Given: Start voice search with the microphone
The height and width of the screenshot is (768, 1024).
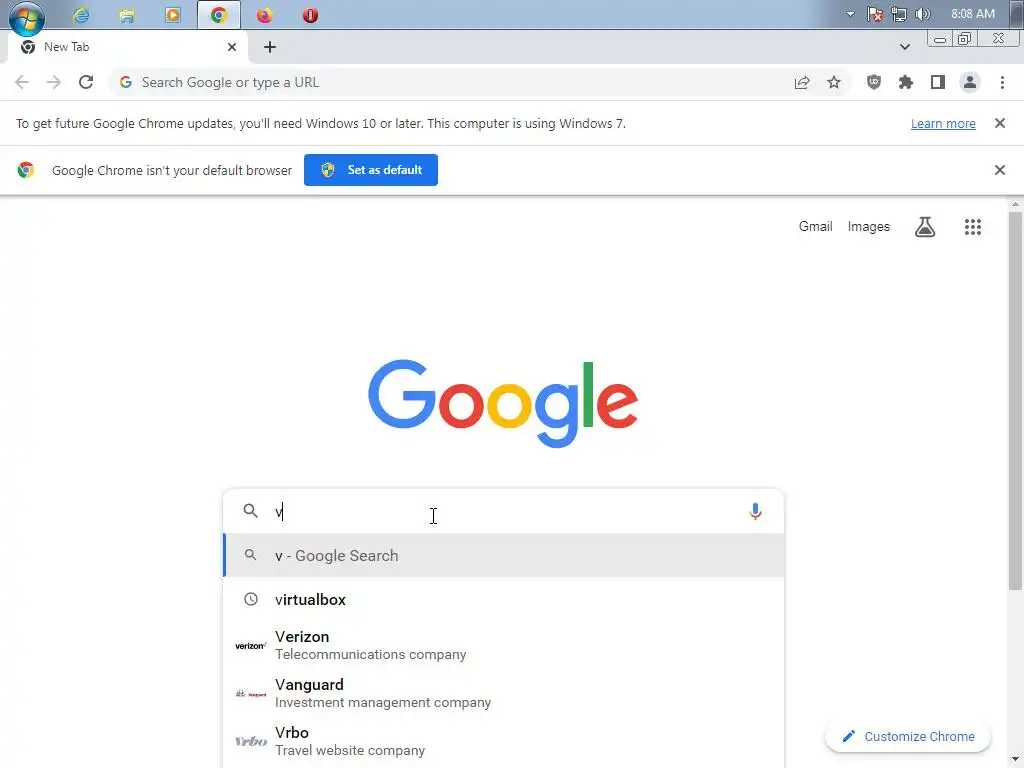Looking at the screenshot, I should point(755,511).
